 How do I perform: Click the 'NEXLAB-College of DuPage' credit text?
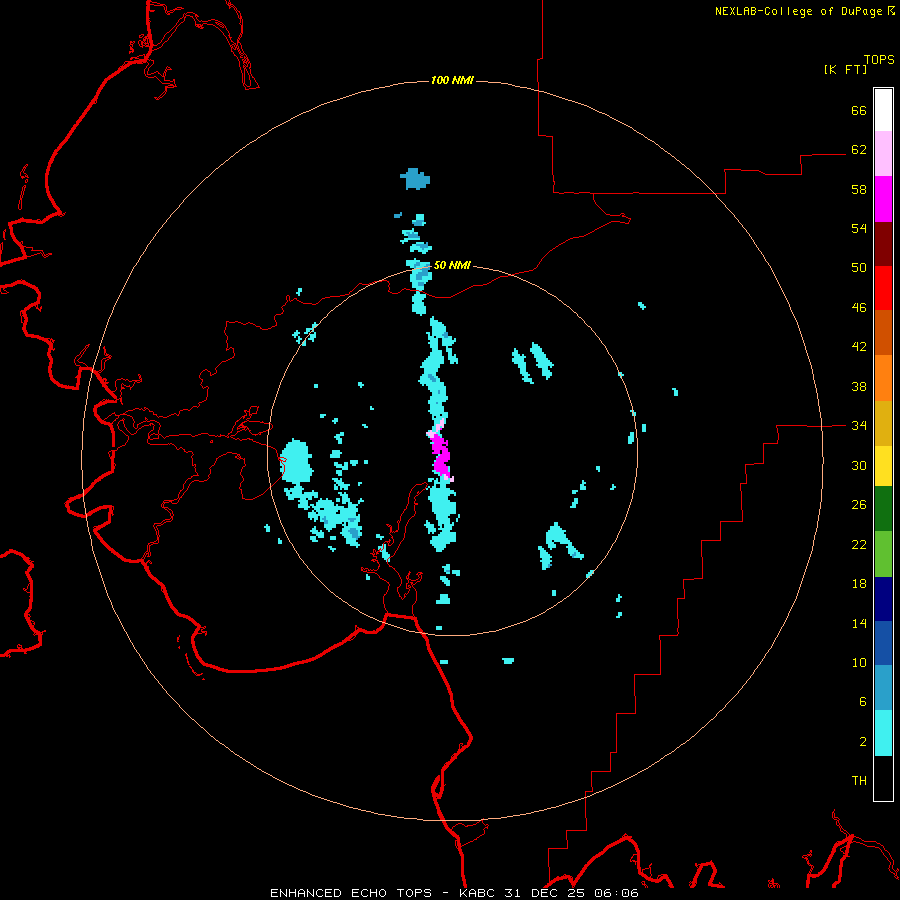point(798,11)
